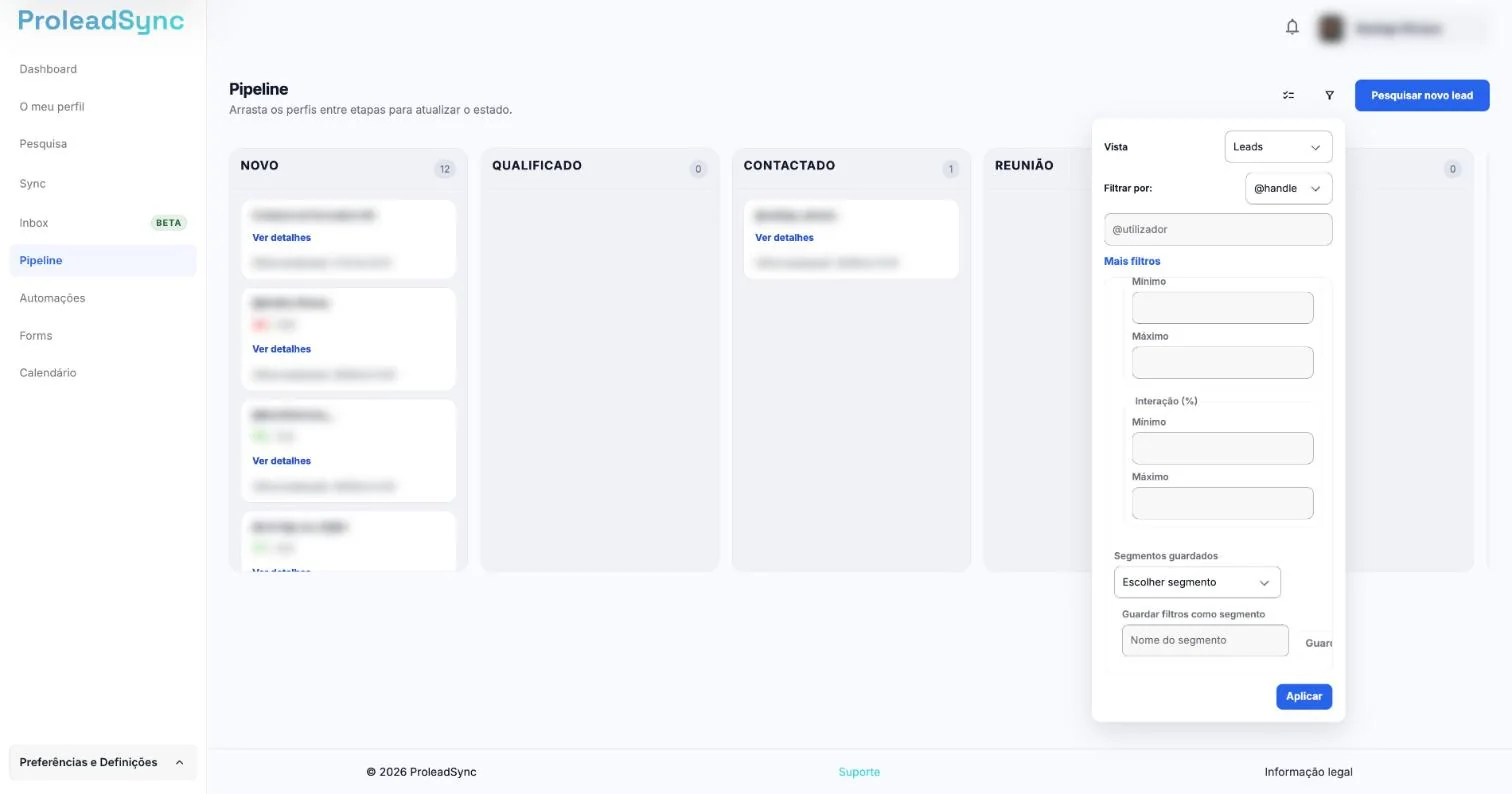Focus the @utilizador input field
The height and width of the screenshot is (794, 1512).
pyautogui.click(x=1218, y=229)
